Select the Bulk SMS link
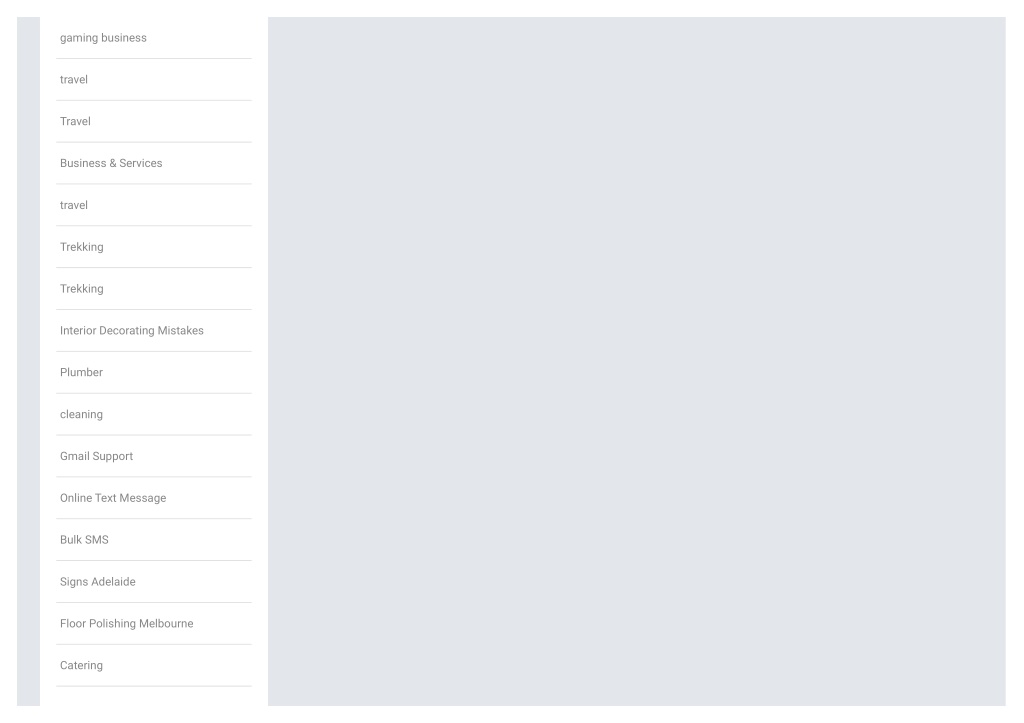The height and width of the screenshot is (723, 1024). pos(84,539)
